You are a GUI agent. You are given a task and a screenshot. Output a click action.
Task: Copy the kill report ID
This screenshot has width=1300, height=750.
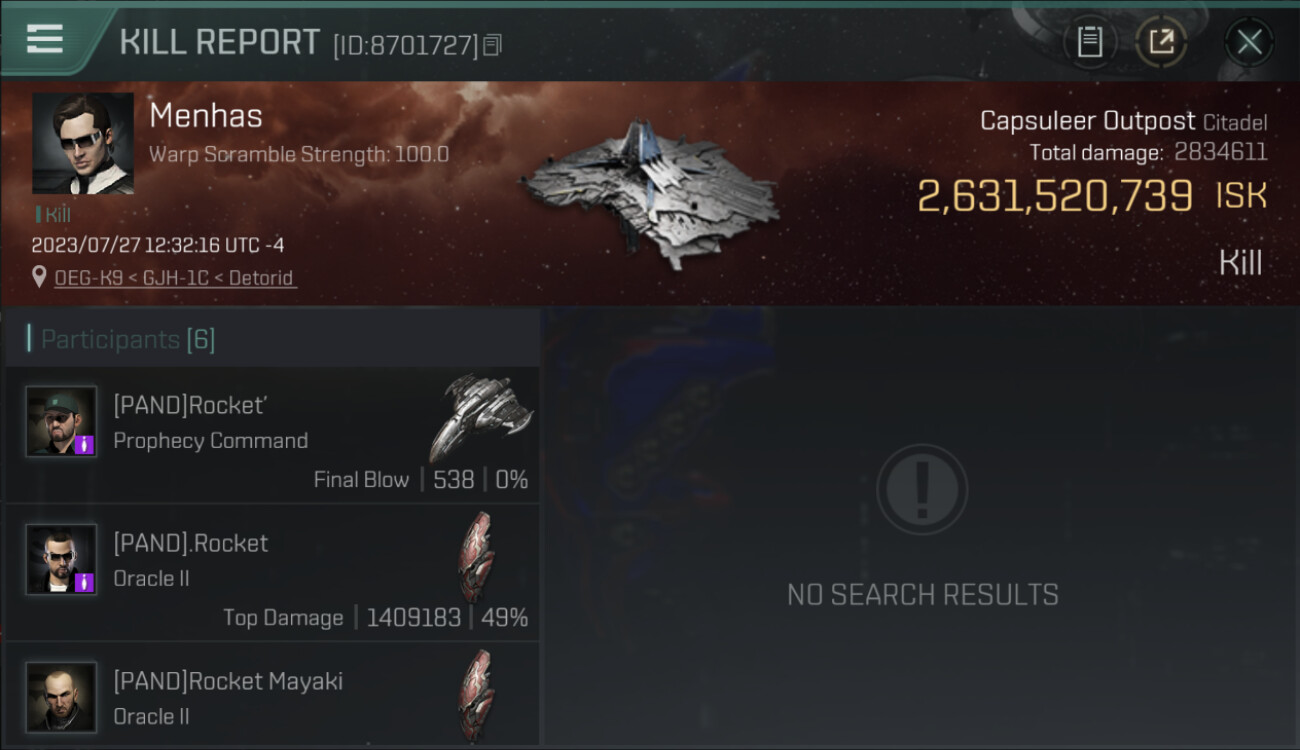pyautogui.click(x=492, y=45)
